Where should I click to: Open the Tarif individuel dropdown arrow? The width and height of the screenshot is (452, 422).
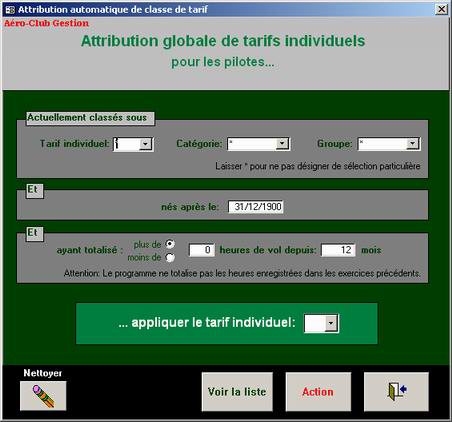click(x=145, y=144)
